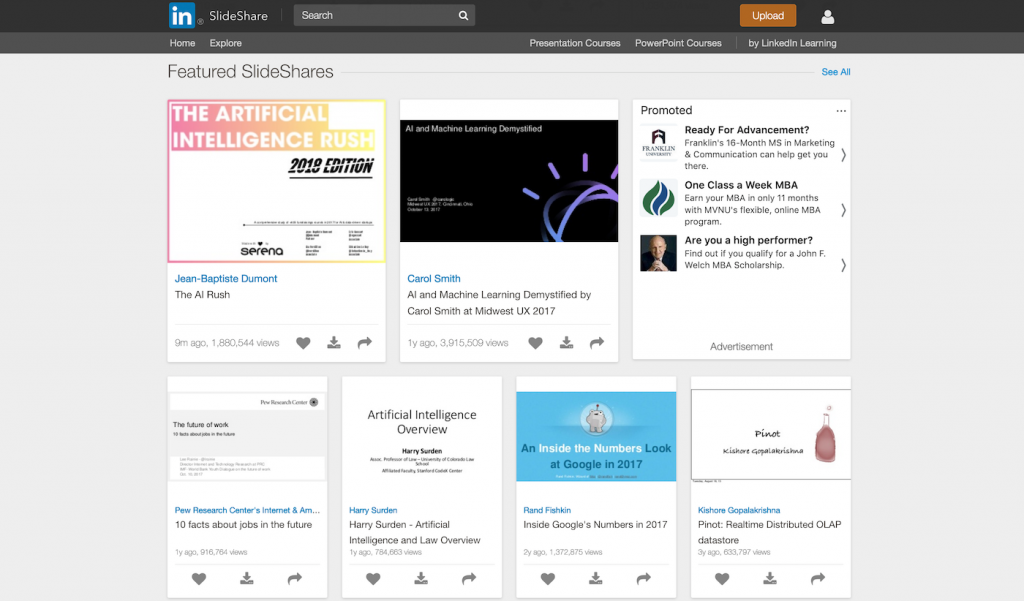Open Kishore Gopalakrishna author link
The width and height of the screenshot is (1024, 601).
pos(739,510)
